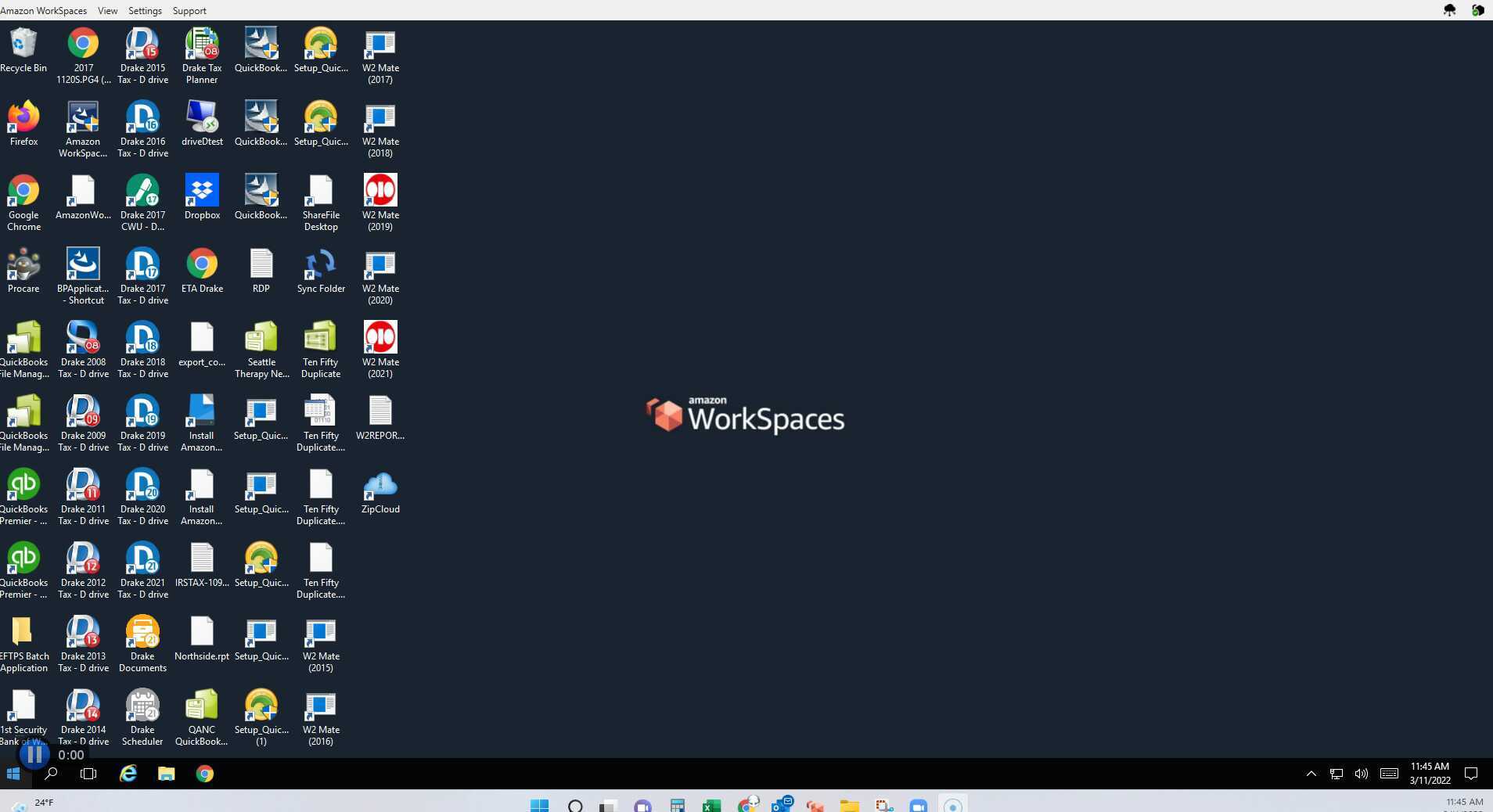Open the View menu
The image size is (1493, 812).
point(107,10)
